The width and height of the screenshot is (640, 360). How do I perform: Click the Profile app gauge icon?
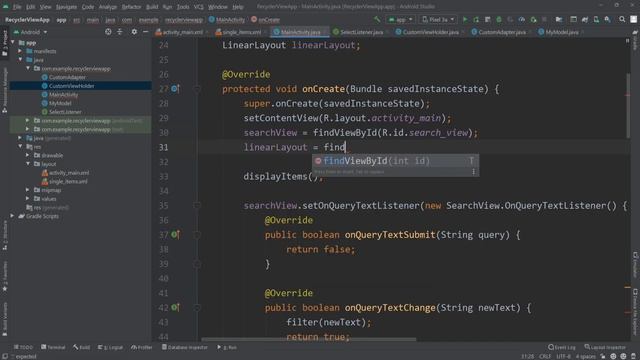pos(522,19)
